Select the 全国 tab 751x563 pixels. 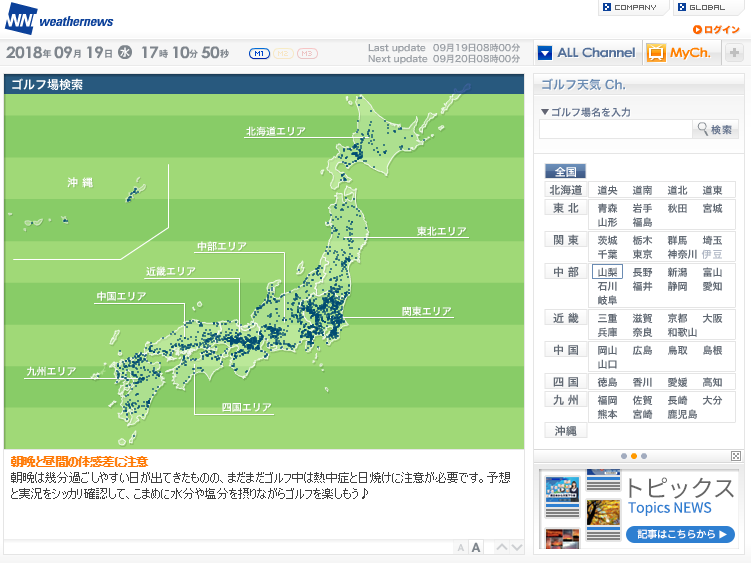[565, 172]
